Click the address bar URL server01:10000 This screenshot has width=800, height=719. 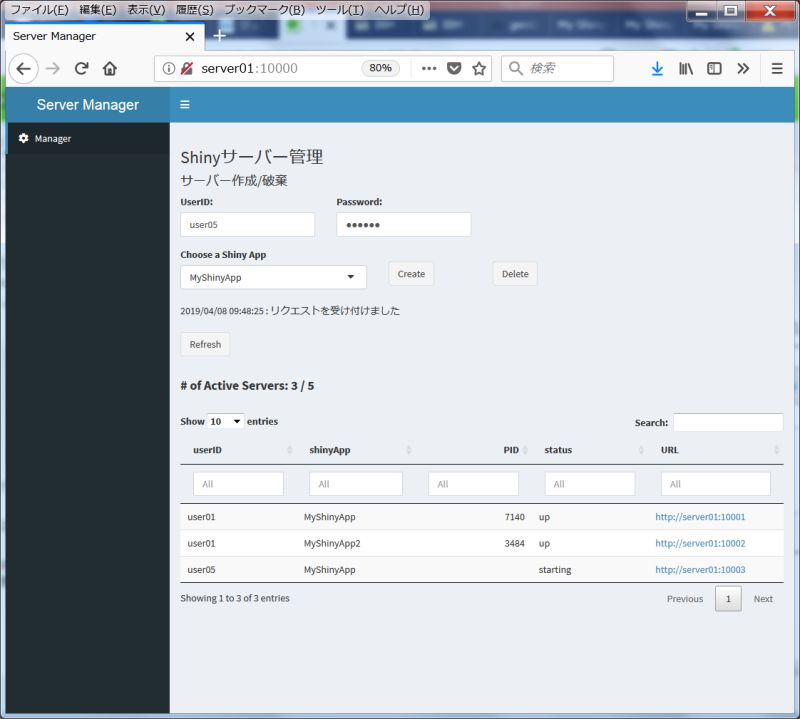coord(249,68)
